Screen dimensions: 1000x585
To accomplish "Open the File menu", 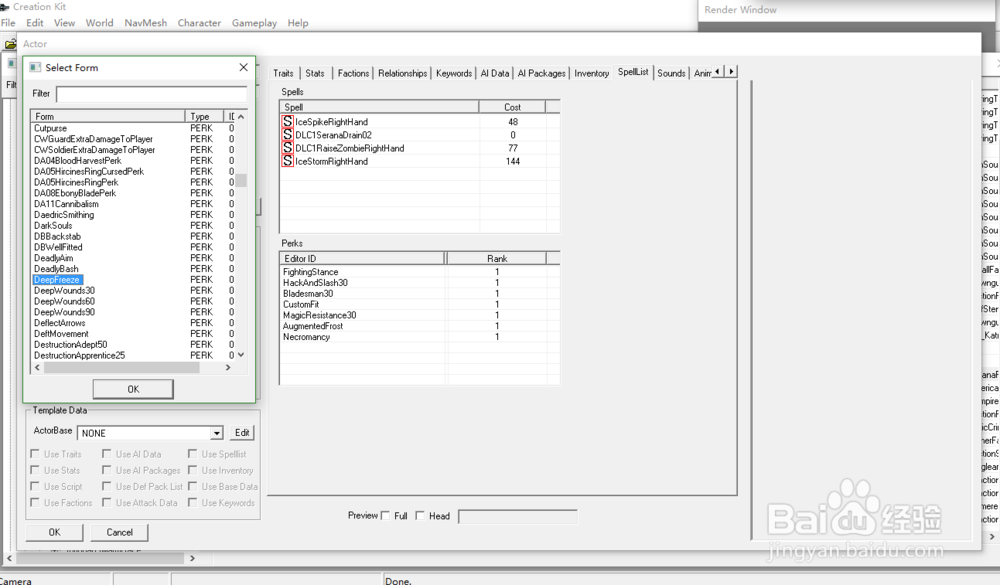I will pos(8,23).
